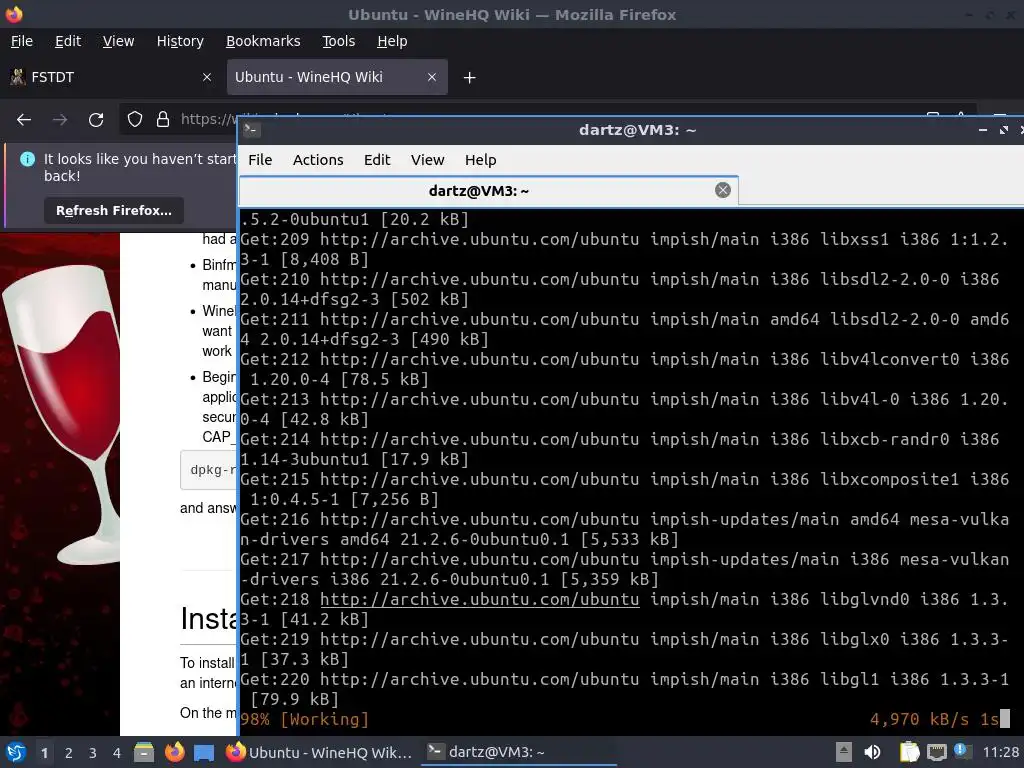The width and height of the screenshot is (1024, 768).
Task: Open the volume control tray icon
Action: pyautogui.click(x=872, y=752)
